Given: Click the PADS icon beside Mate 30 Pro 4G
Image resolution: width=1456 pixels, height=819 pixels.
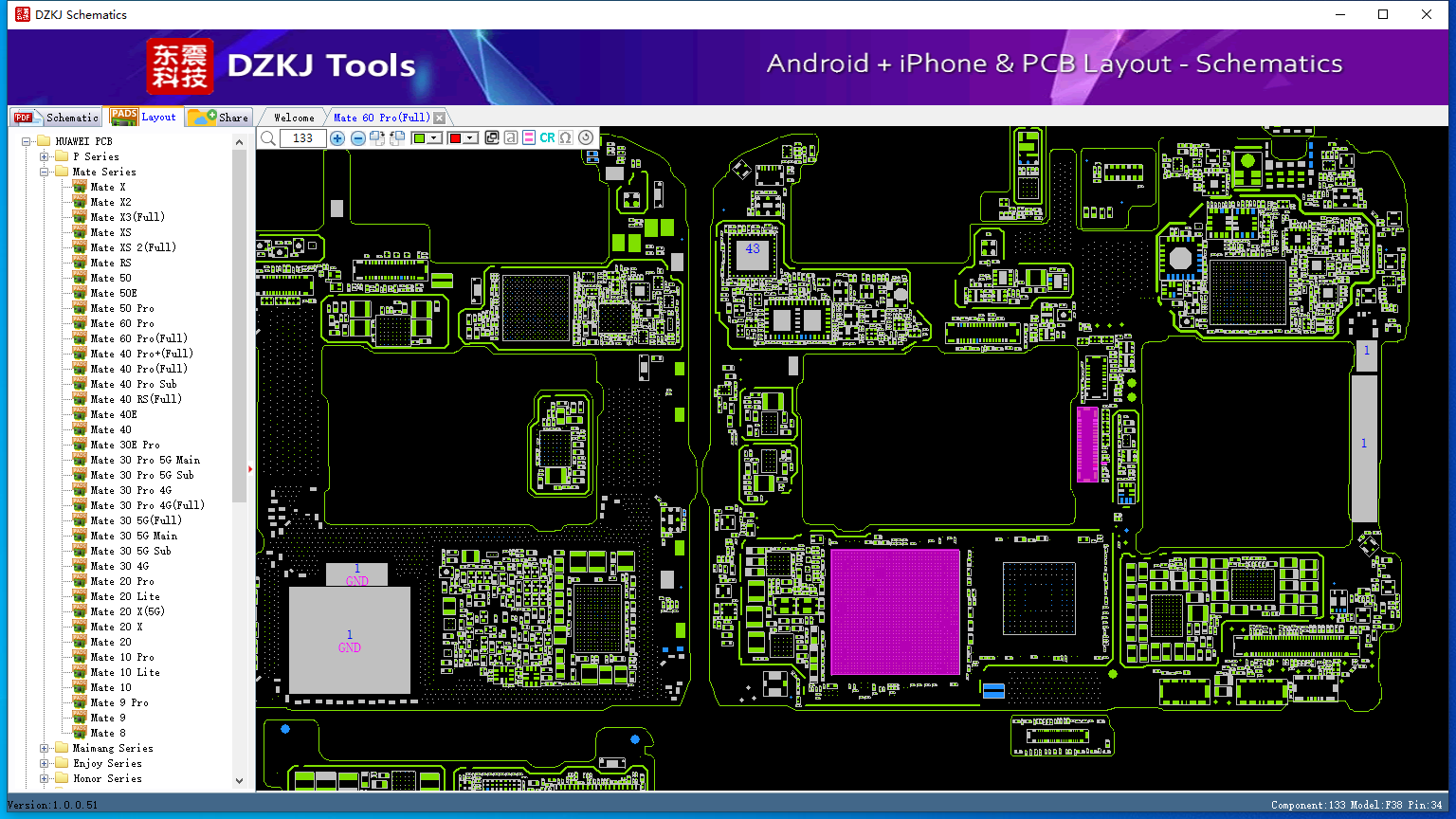Looking at the screenshot, I should coord(80,491).
